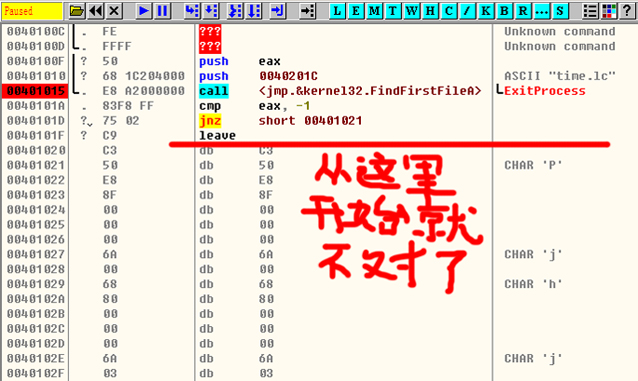Open Source window (S button)
The image size is (638, 381).
(560, 11)
